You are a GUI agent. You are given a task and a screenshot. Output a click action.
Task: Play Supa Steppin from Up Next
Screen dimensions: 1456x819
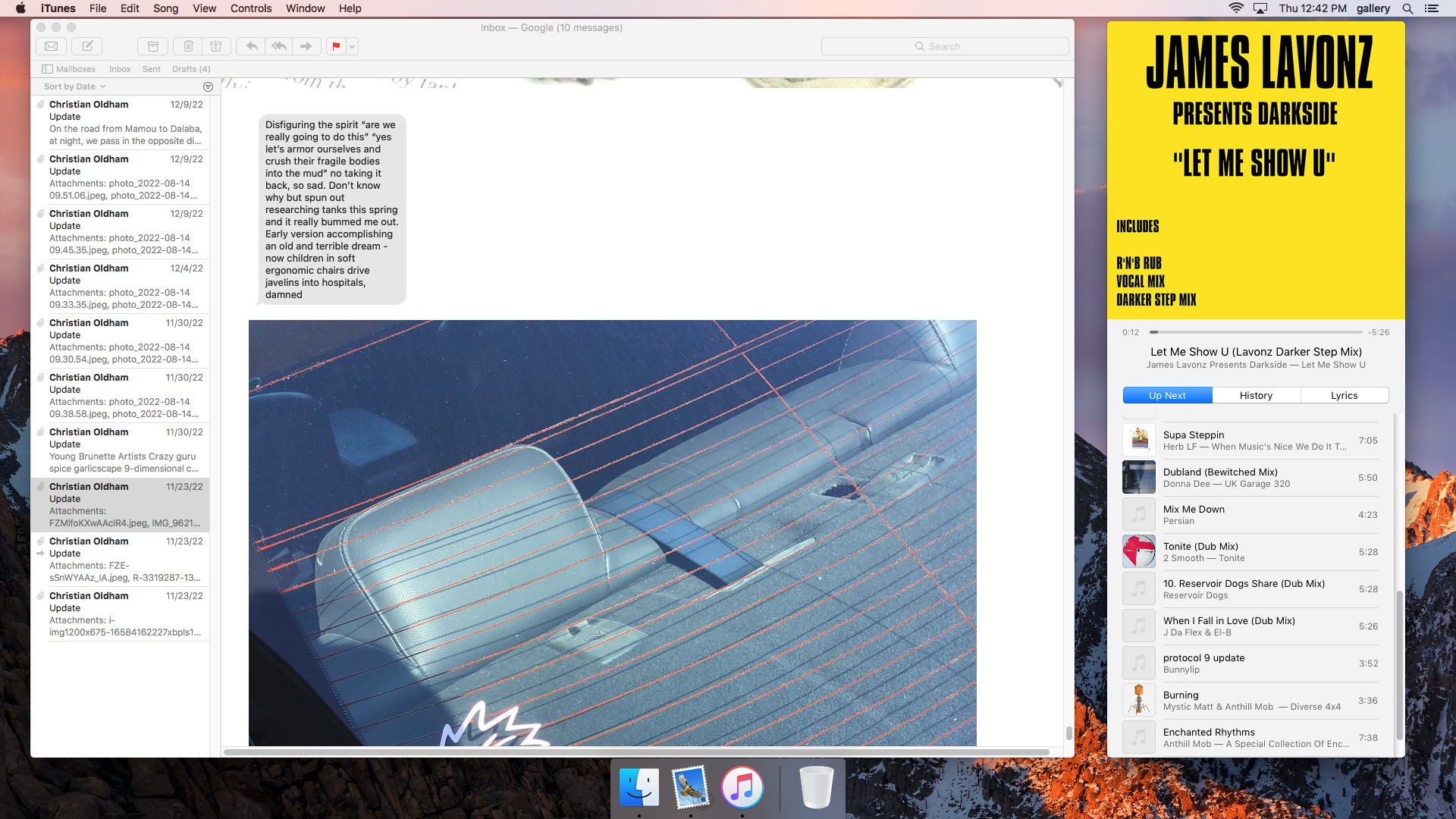1251,441
